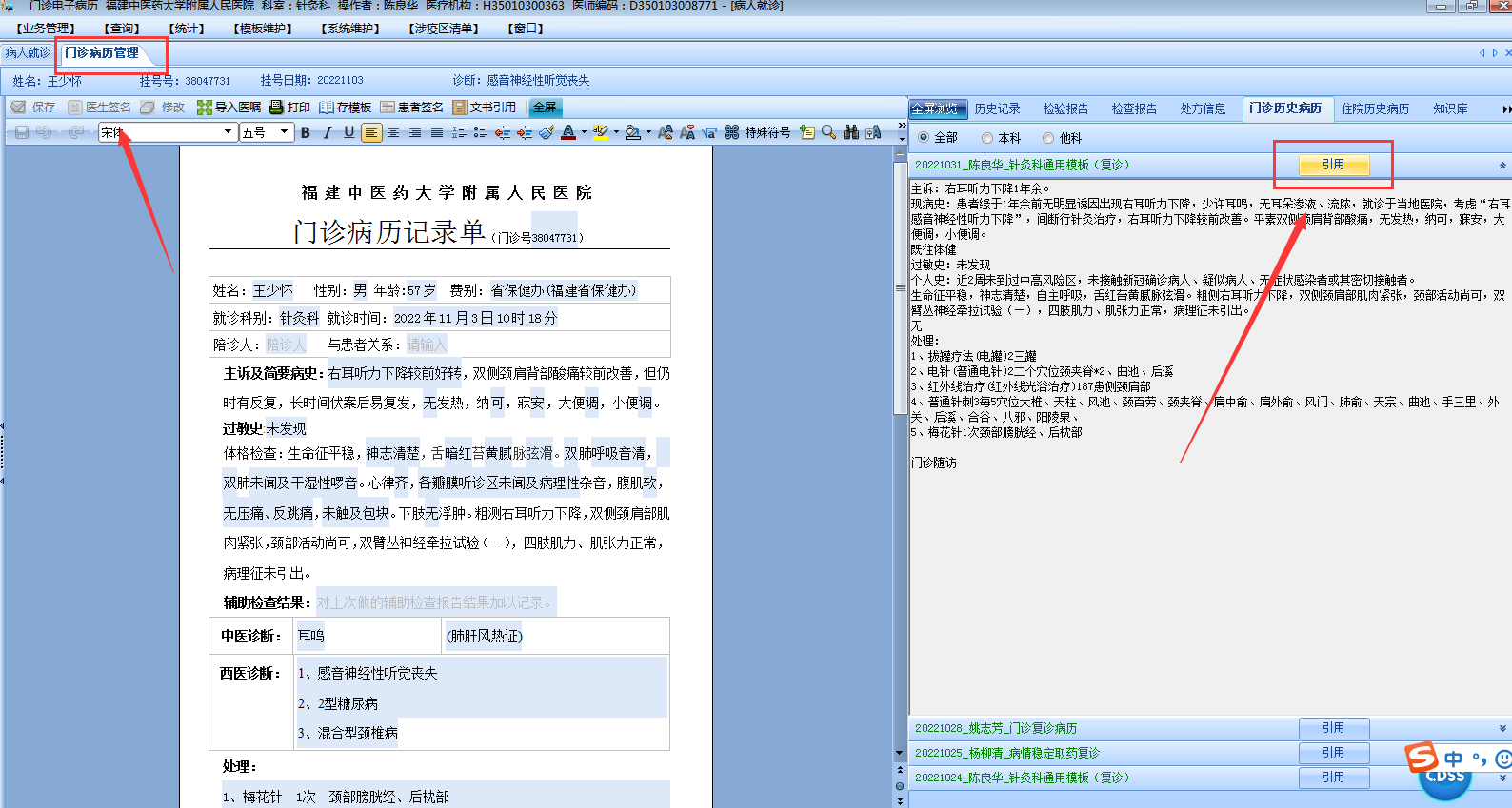Image resolution: width=1512 pixels, height=808 pixels.
Task: Save the record with the 保存 button
Action: (x=33, y=108)
